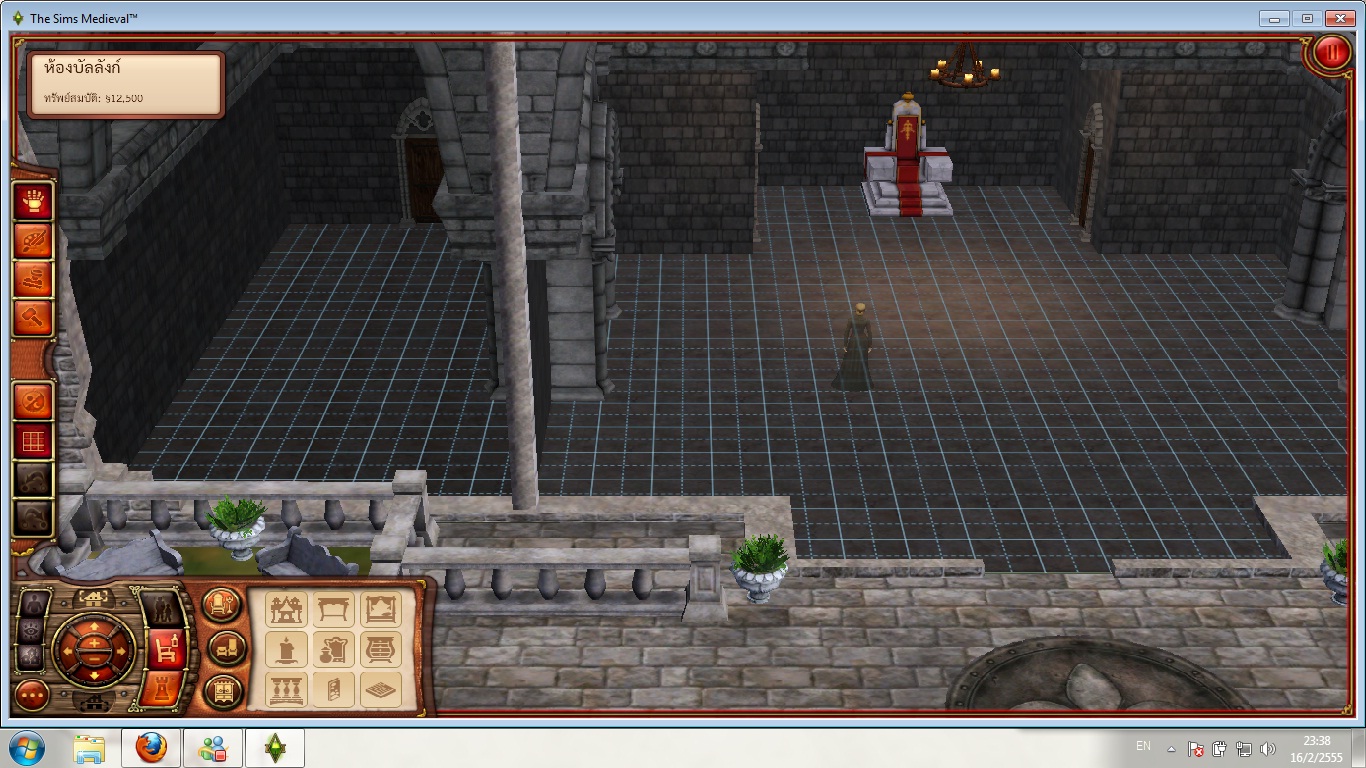Screen dimensions: 1366x768
Task: Select the hand tool in build toolbar
Action: click(35, 201)
